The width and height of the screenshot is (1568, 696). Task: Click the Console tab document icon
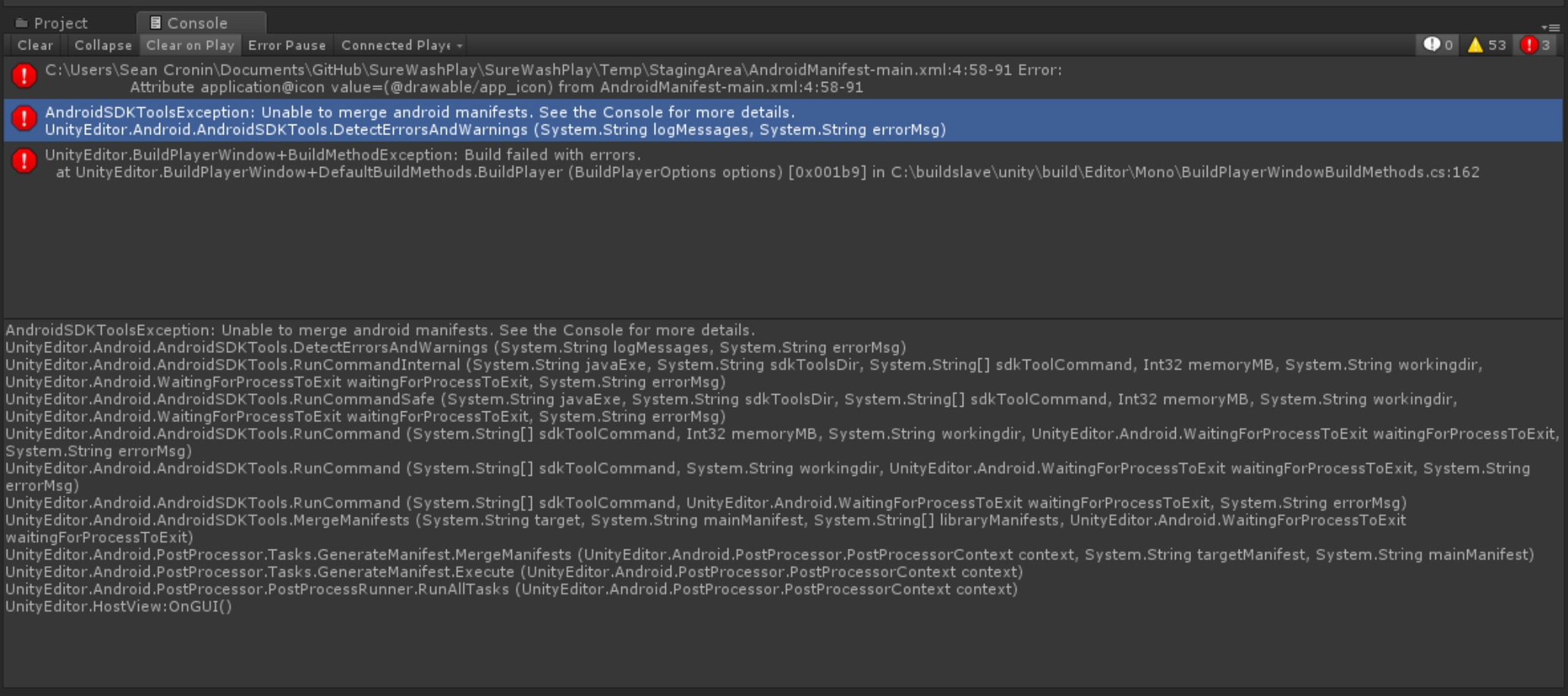pyautogui.click(x=155, y=23)
